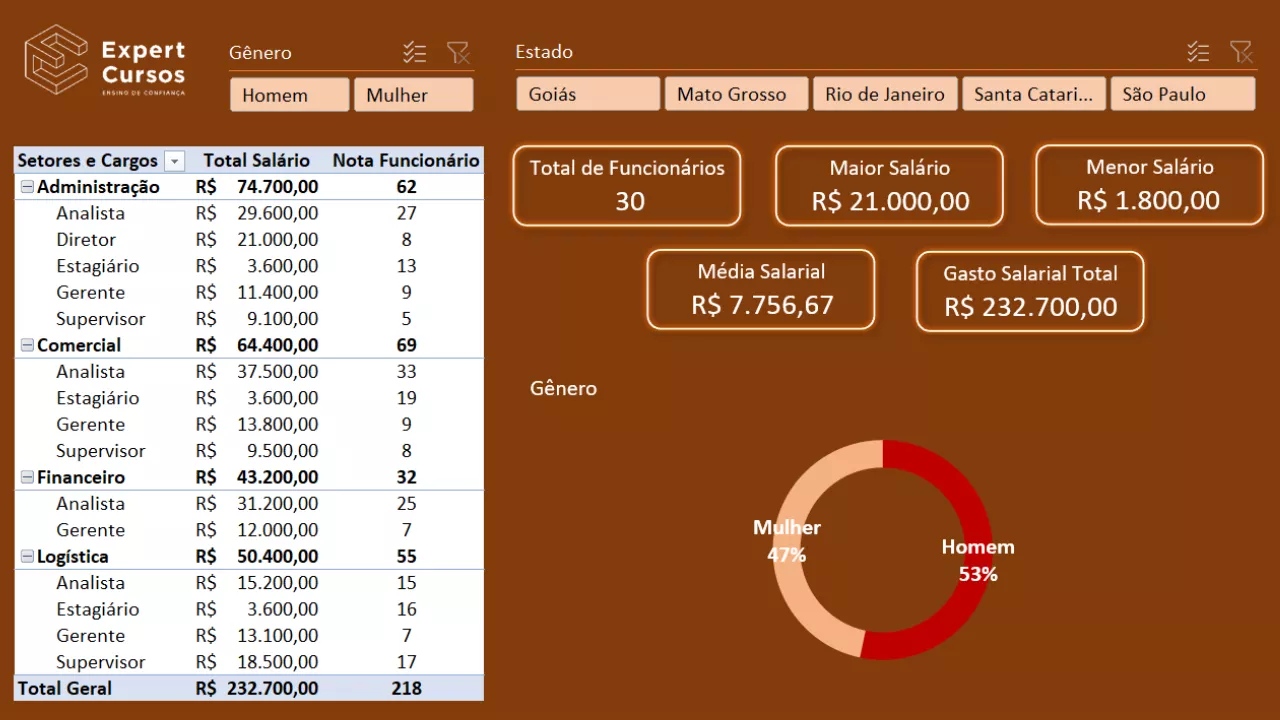Image resolution: width=1280 pixels, height=720 pixels.
Task: Open the Setores e Cargos filter dropdown
Action: [x=173, y=160]
